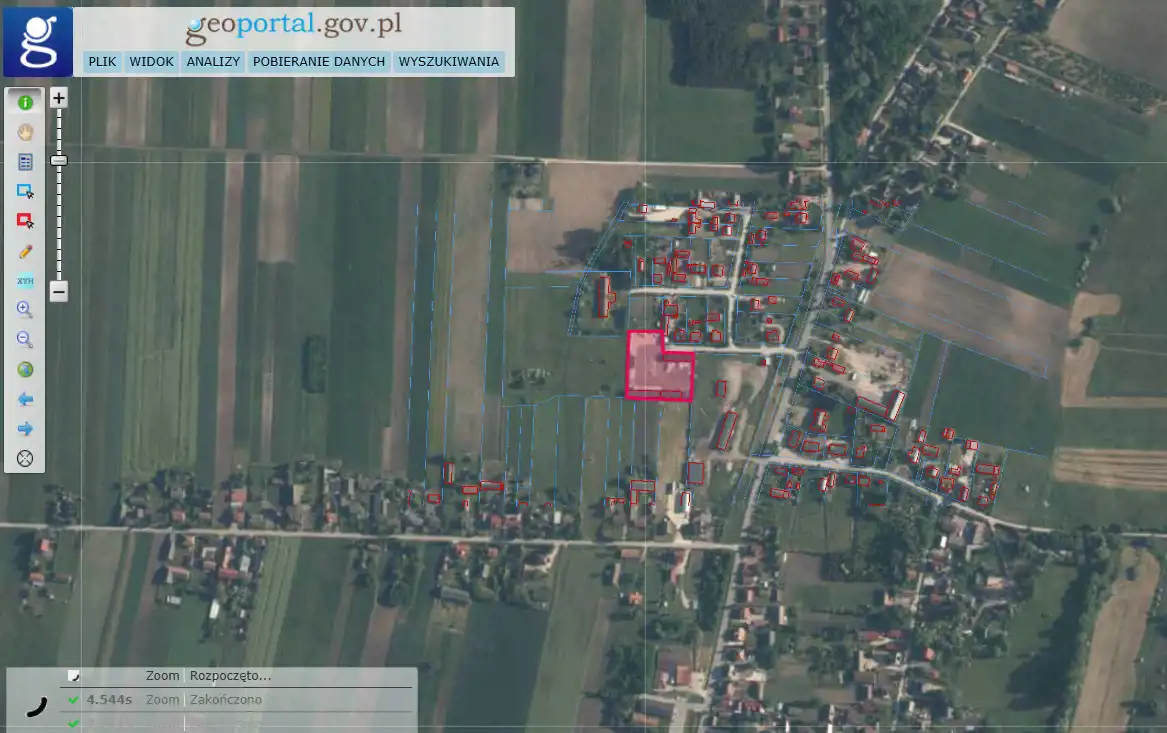Image resolution: width=1167 pixels, height=733 pixels.
Task: Expand the POBIERANIE DANYCH menu
Action: pos(319,62)
